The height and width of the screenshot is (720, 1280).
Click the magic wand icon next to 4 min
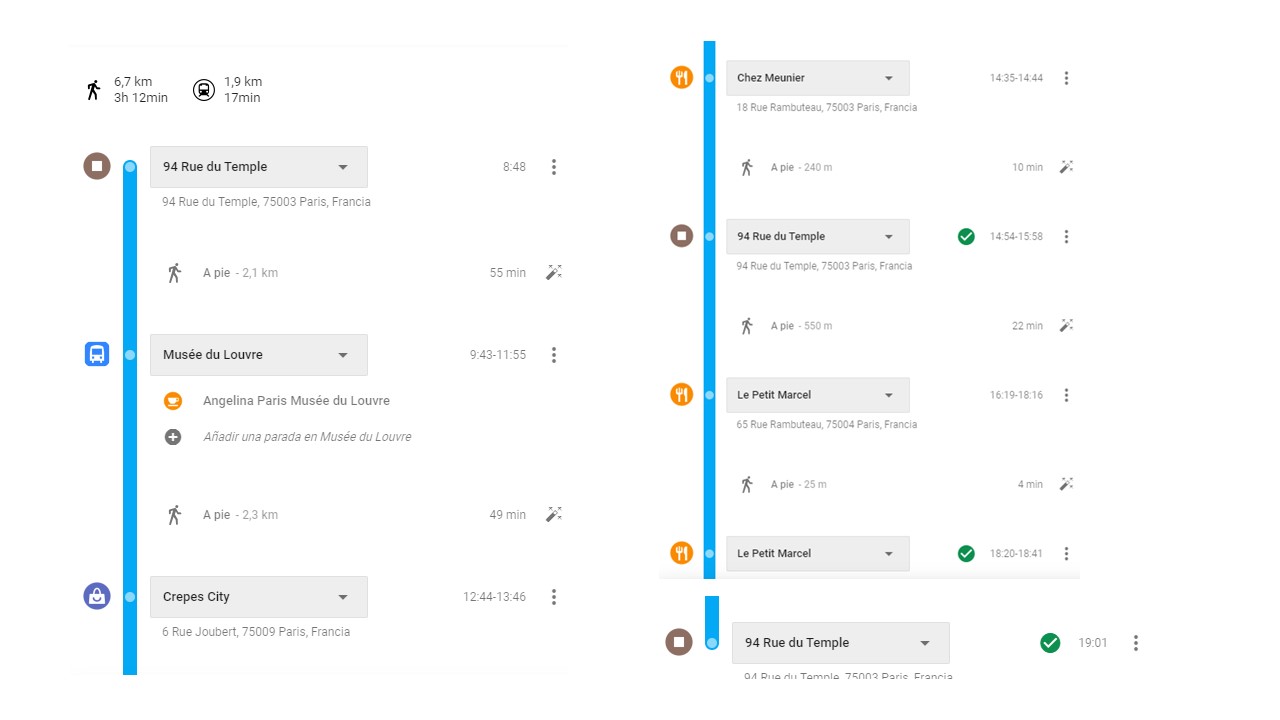click(1066, 484)
